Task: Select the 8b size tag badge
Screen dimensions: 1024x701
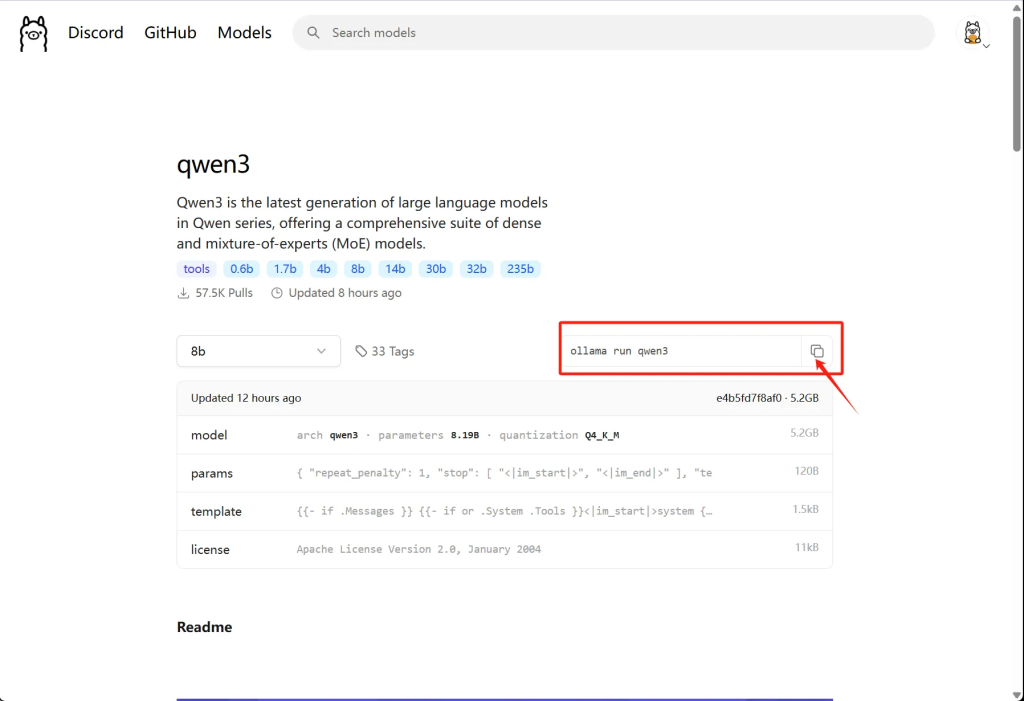Action: tap(357, 269)
